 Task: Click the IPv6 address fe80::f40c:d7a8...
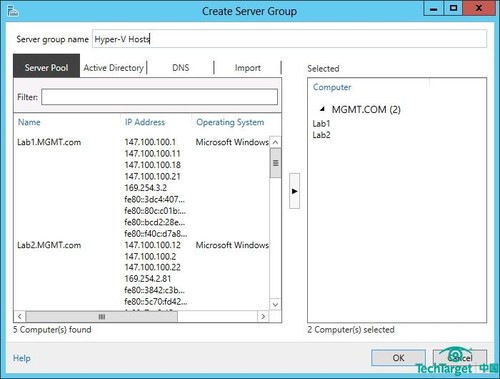156,234
